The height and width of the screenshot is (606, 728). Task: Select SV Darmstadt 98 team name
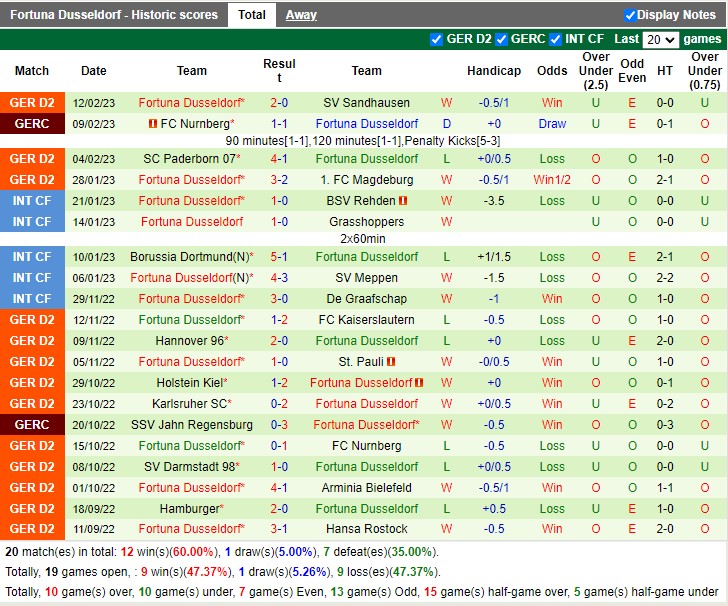189,467
